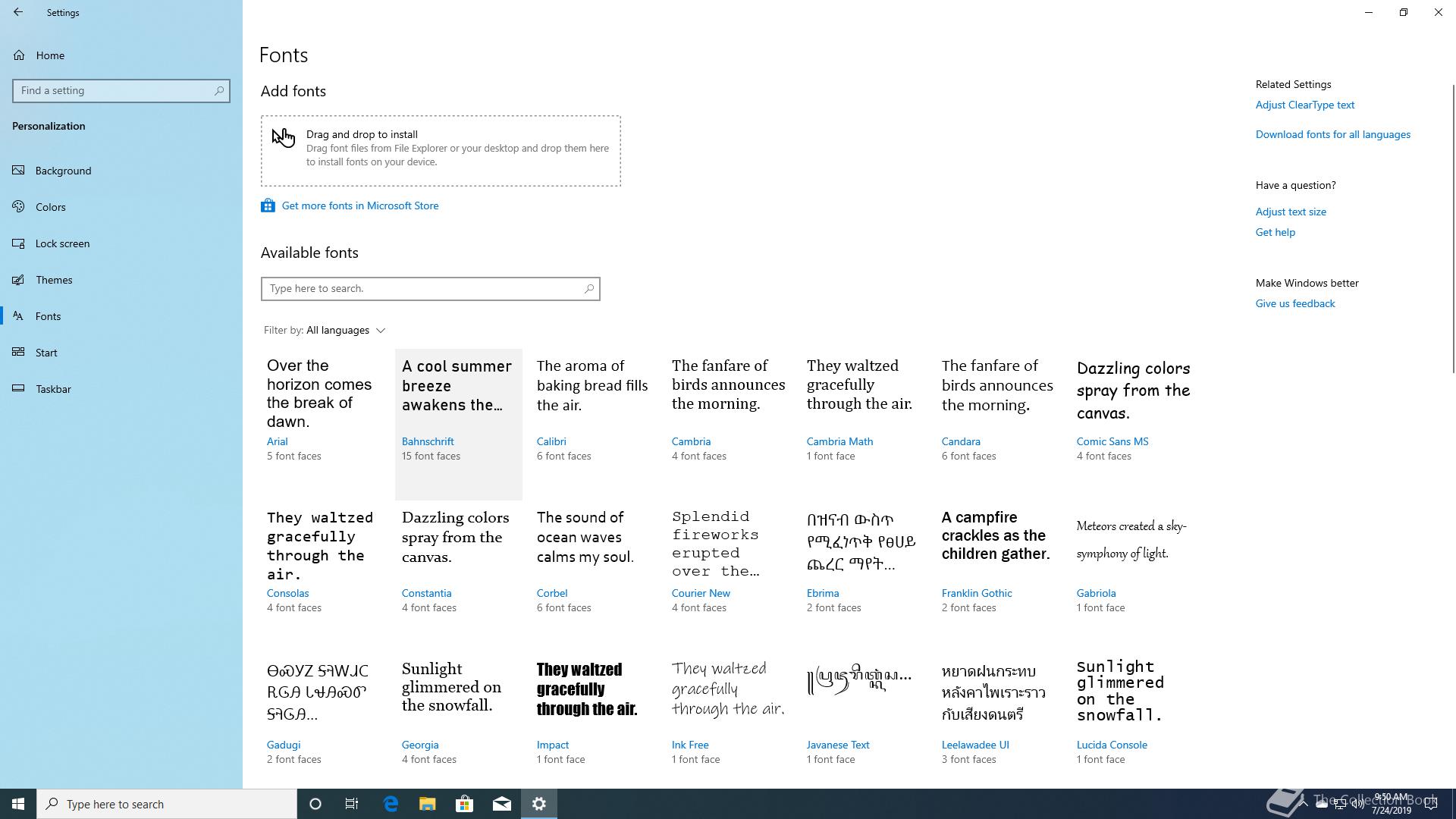Image resolution: width=1456 pixels, height=819 pixels.
Task: Open Cortana from the taskbar
Action: tap(315, 804)
